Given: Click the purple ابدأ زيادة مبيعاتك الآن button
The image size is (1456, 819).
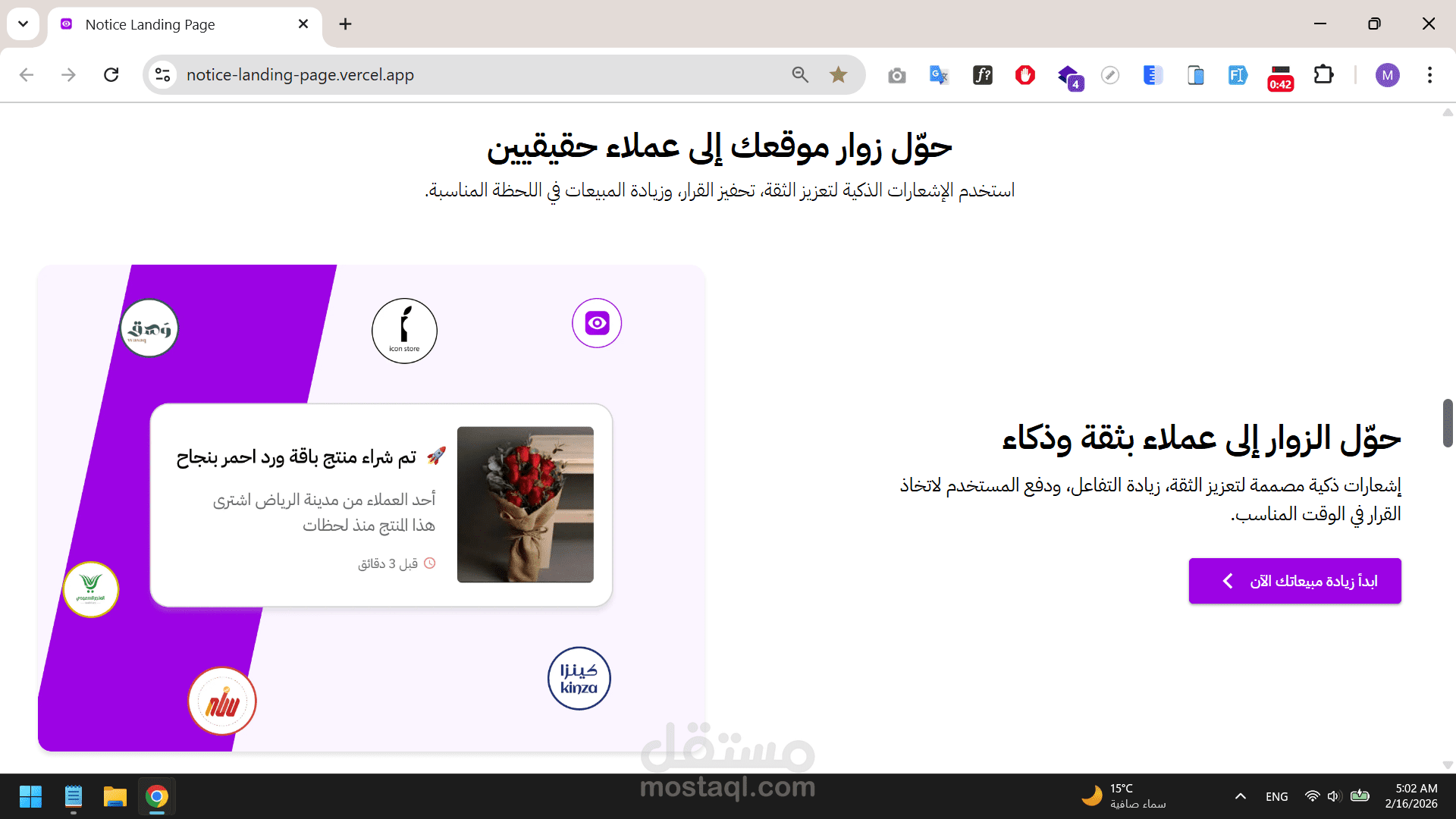Looking at the screenshot, I should [1294, 581].
